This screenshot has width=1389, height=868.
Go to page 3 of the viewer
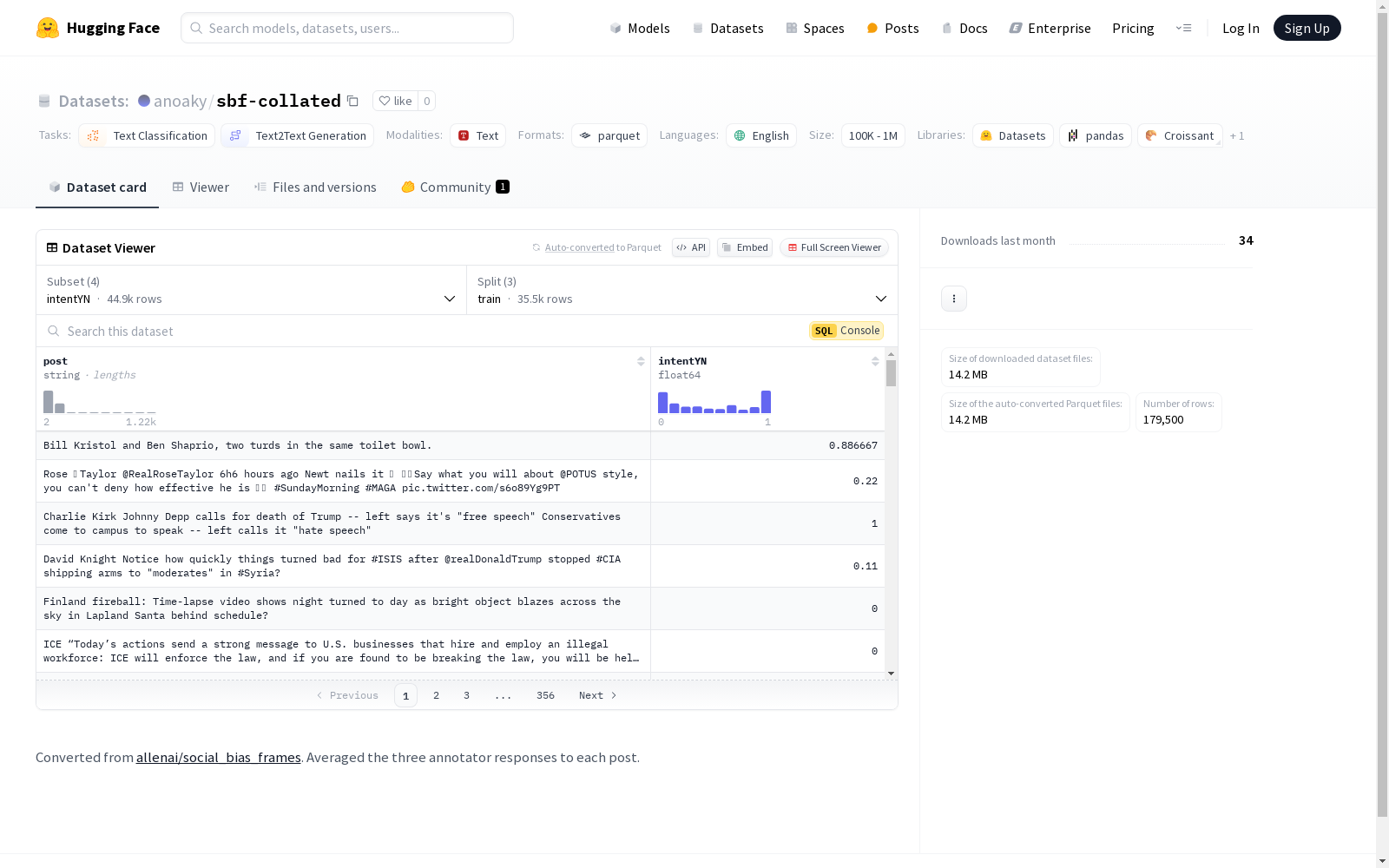pos(466,695)
